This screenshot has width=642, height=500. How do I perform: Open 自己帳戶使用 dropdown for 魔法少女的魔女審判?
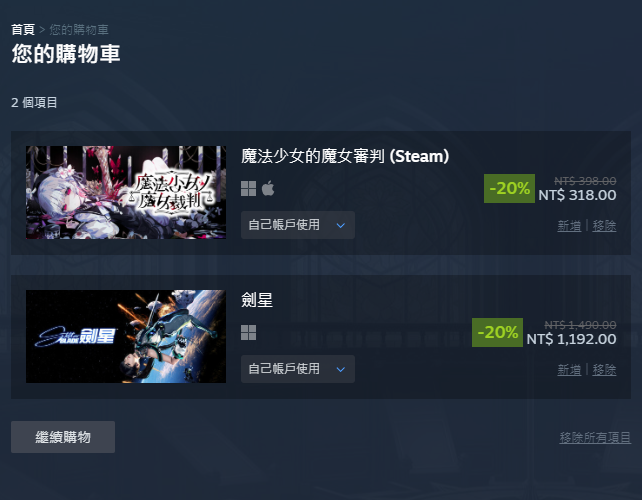tap(298, 225)
